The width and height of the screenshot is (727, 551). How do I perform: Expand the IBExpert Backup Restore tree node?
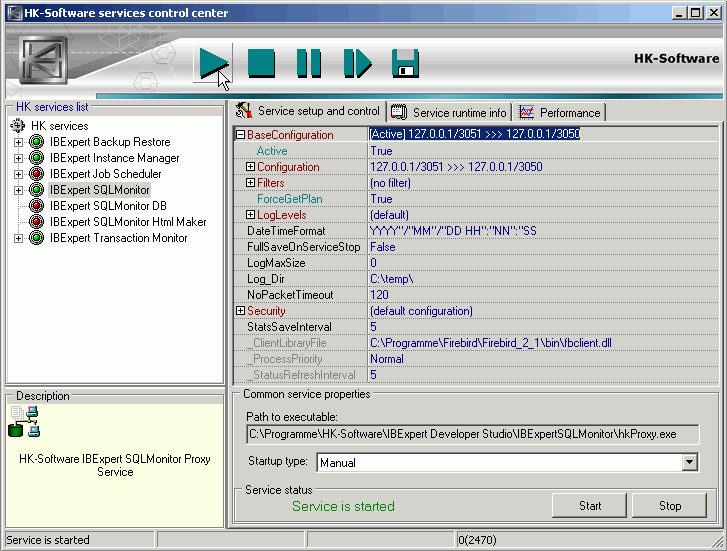18,142
